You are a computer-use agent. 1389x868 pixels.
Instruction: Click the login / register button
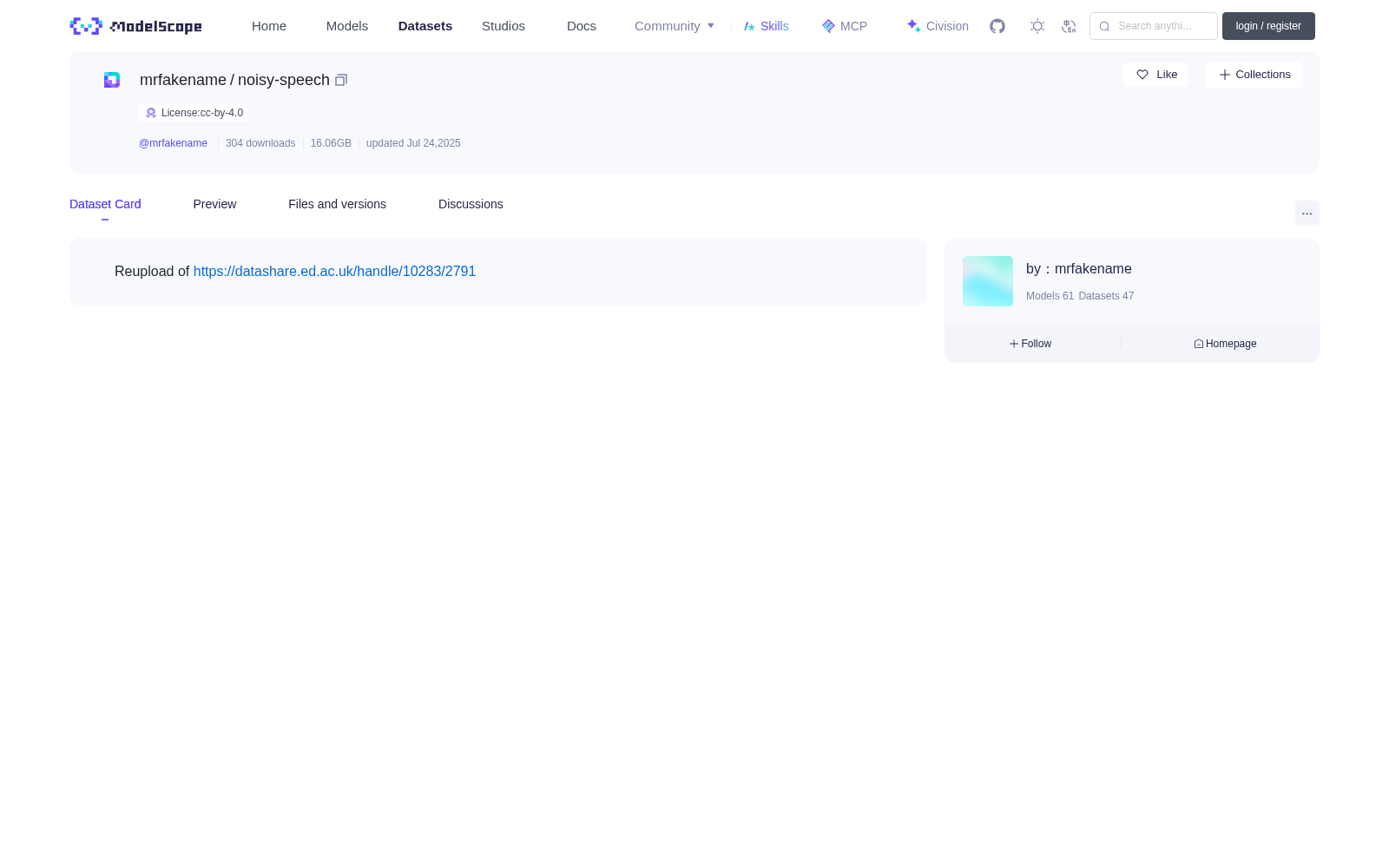click(x=1268, y=26)
